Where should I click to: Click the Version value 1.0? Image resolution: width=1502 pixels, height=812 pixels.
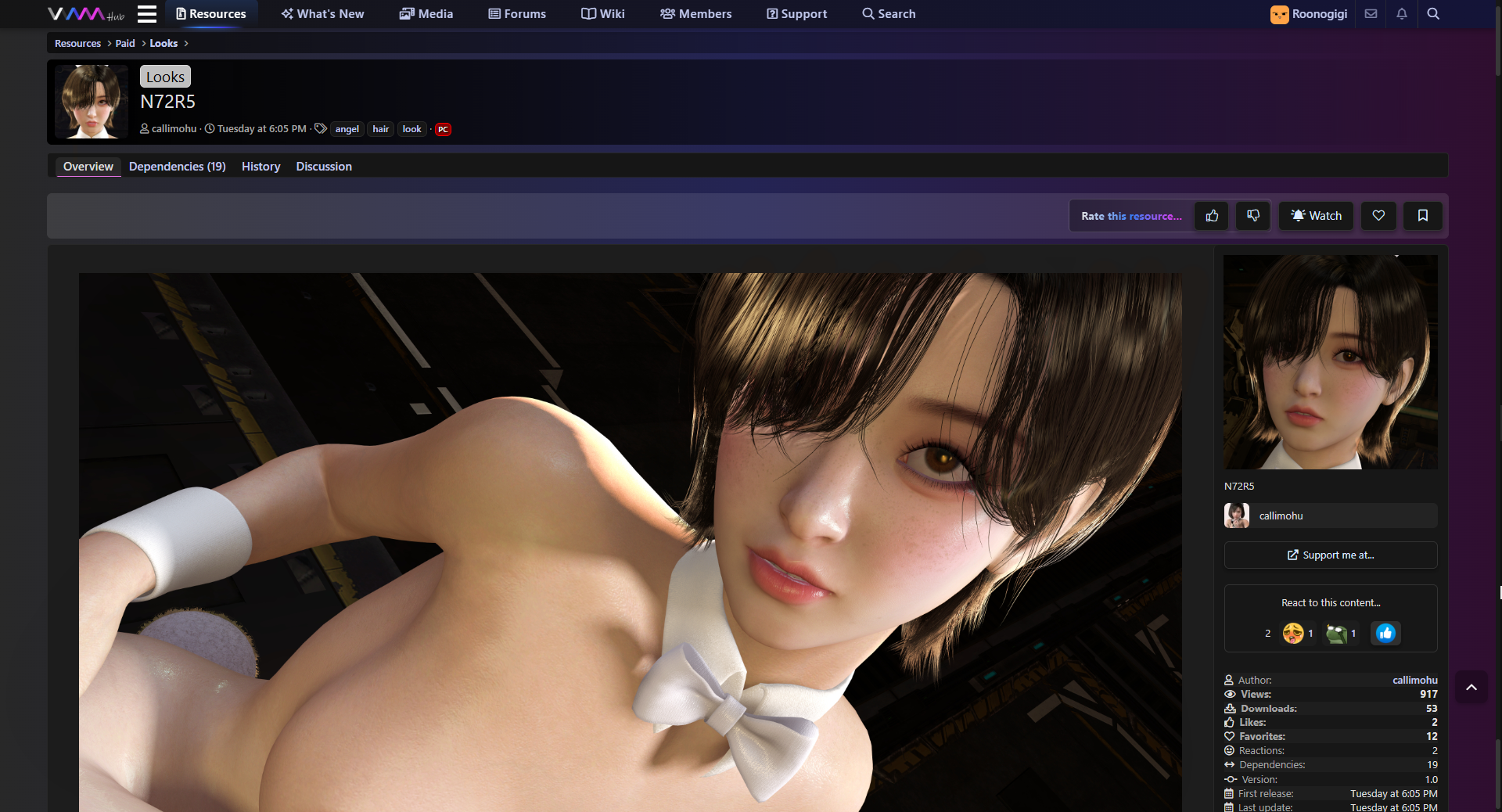[x=1432, y=780]
